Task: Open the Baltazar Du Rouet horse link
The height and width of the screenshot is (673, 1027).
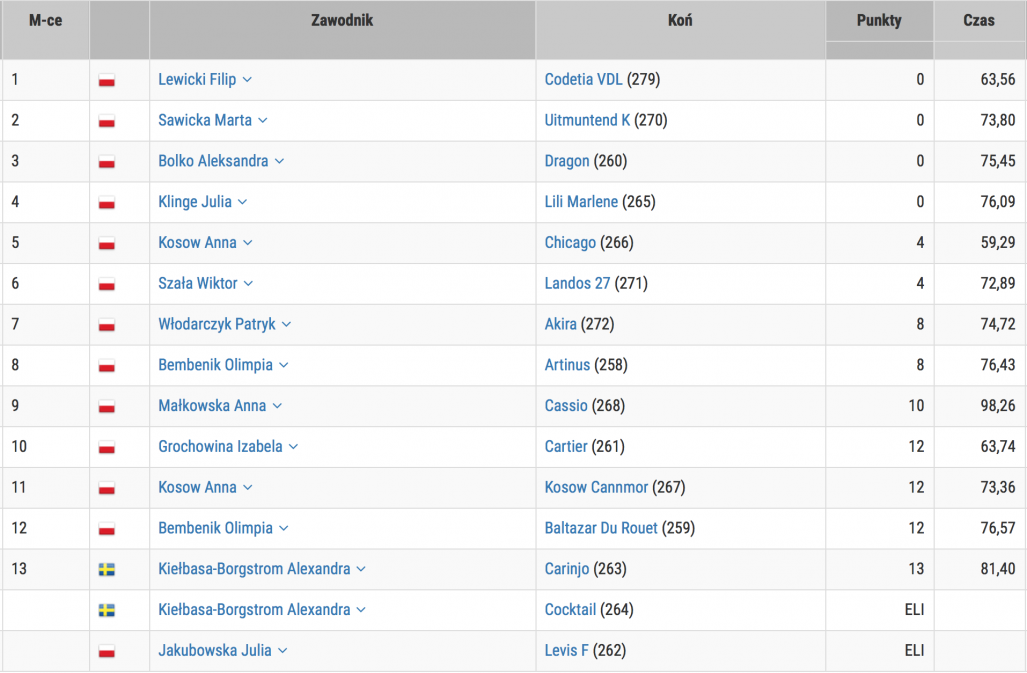Action: (601, 528)
